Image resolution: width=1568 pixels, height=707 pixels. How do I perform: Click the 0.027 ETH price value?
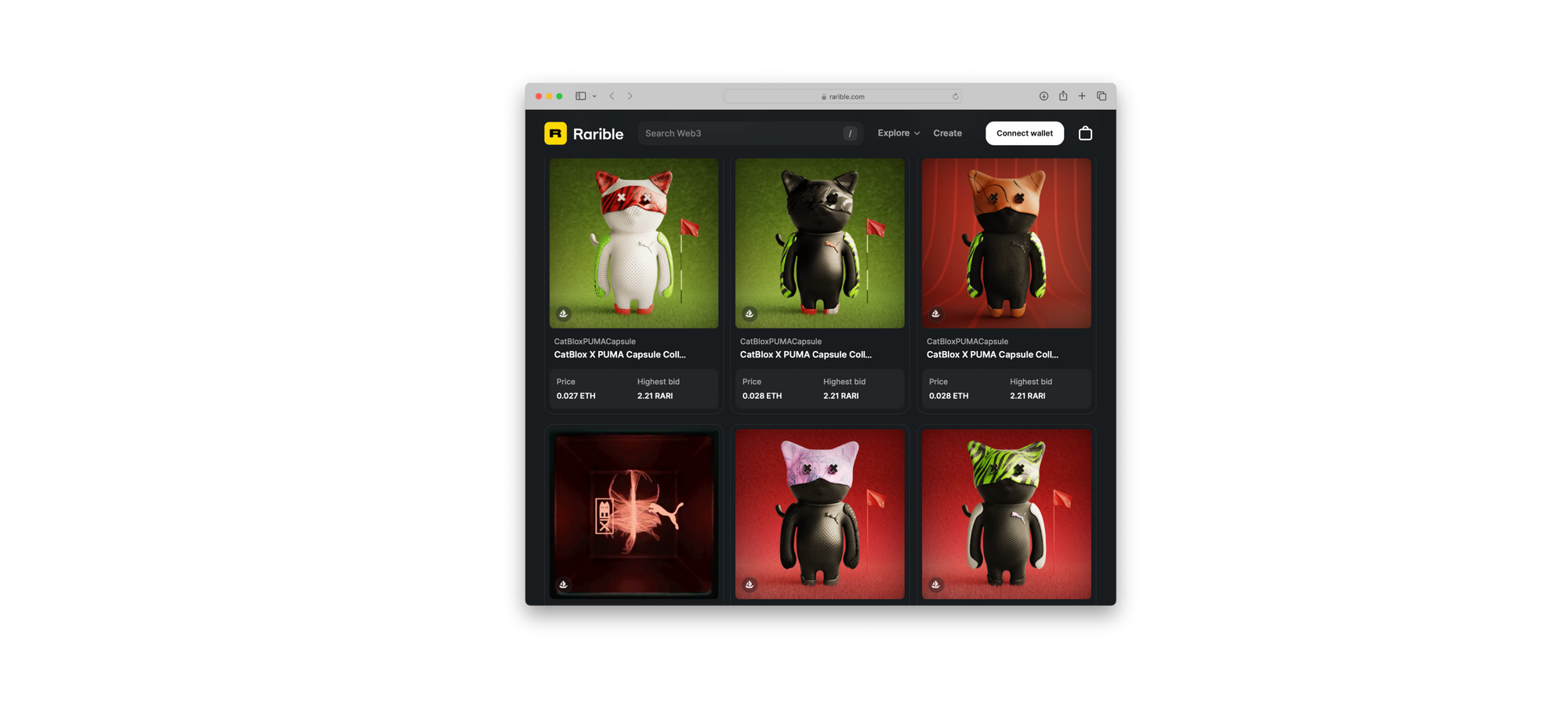pyautogui.click(x=576, y=396)
